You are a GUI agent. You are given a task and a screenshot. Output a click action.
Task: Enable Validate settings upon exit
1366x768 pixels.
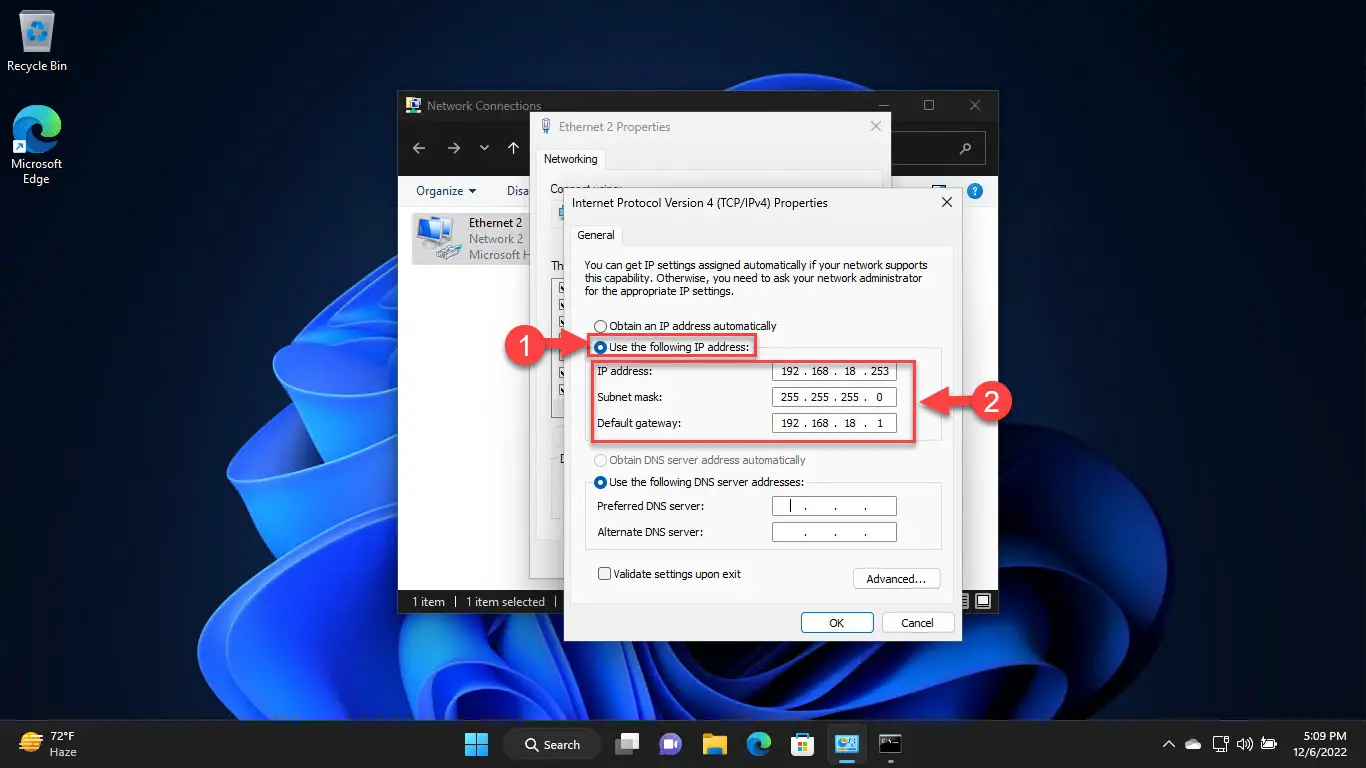pos(669,574)
